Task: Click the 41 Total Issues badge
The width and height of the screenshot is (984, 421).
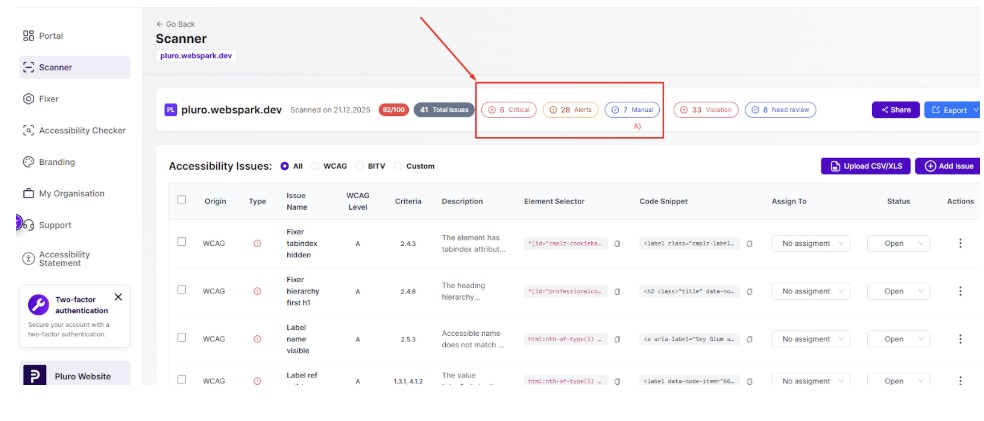Action: tap(444, 110)
